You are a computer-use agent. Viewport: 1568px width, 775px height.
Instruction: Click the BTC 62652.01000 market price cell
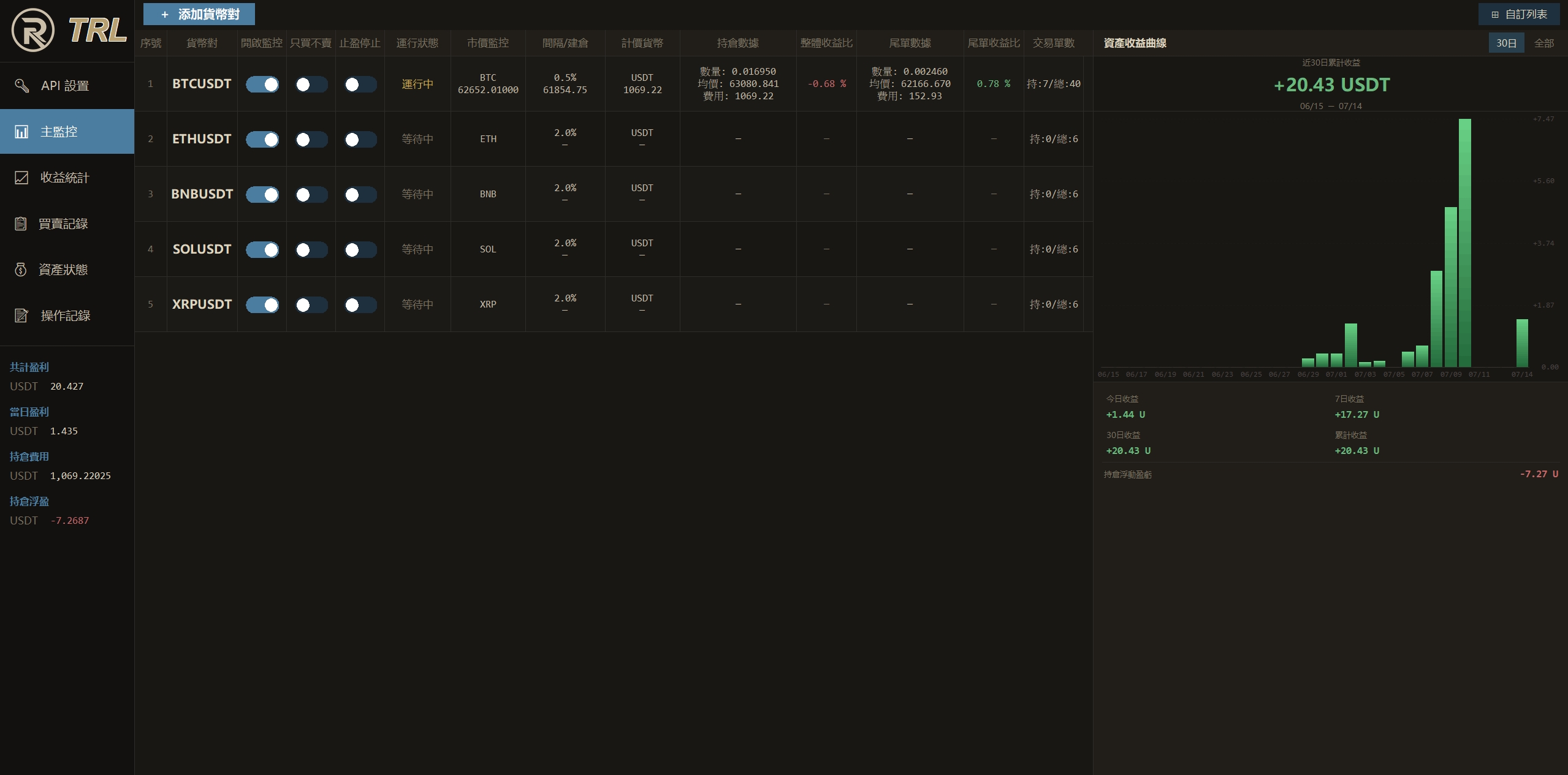coord(488,84)
